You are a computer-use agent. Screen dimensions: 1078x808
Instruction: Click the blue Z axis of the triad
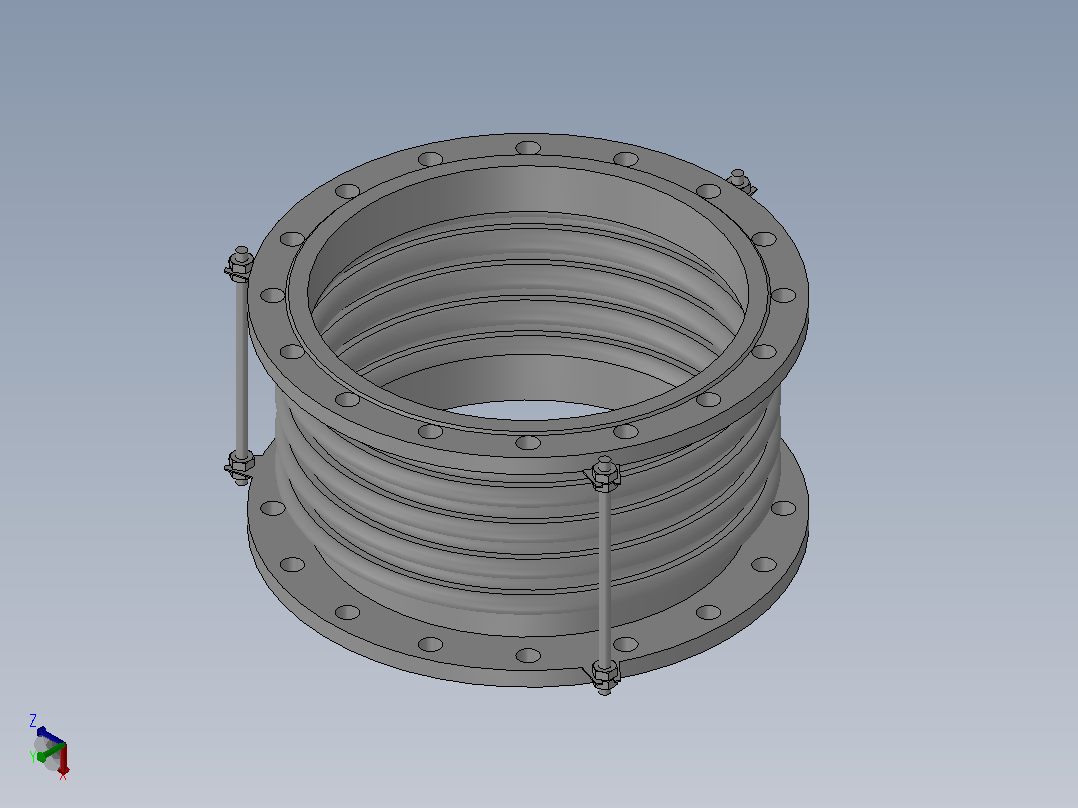(x=50, y=736)
